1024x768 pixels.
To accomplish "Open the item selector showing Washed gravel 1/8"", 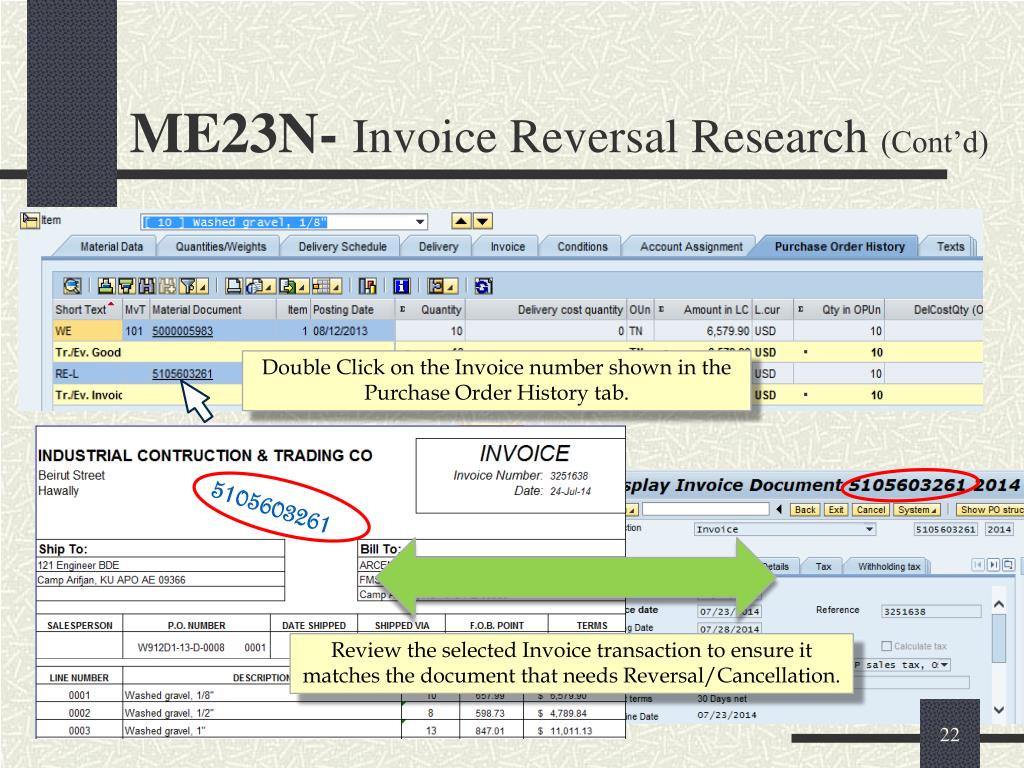I will coord(284,222).
